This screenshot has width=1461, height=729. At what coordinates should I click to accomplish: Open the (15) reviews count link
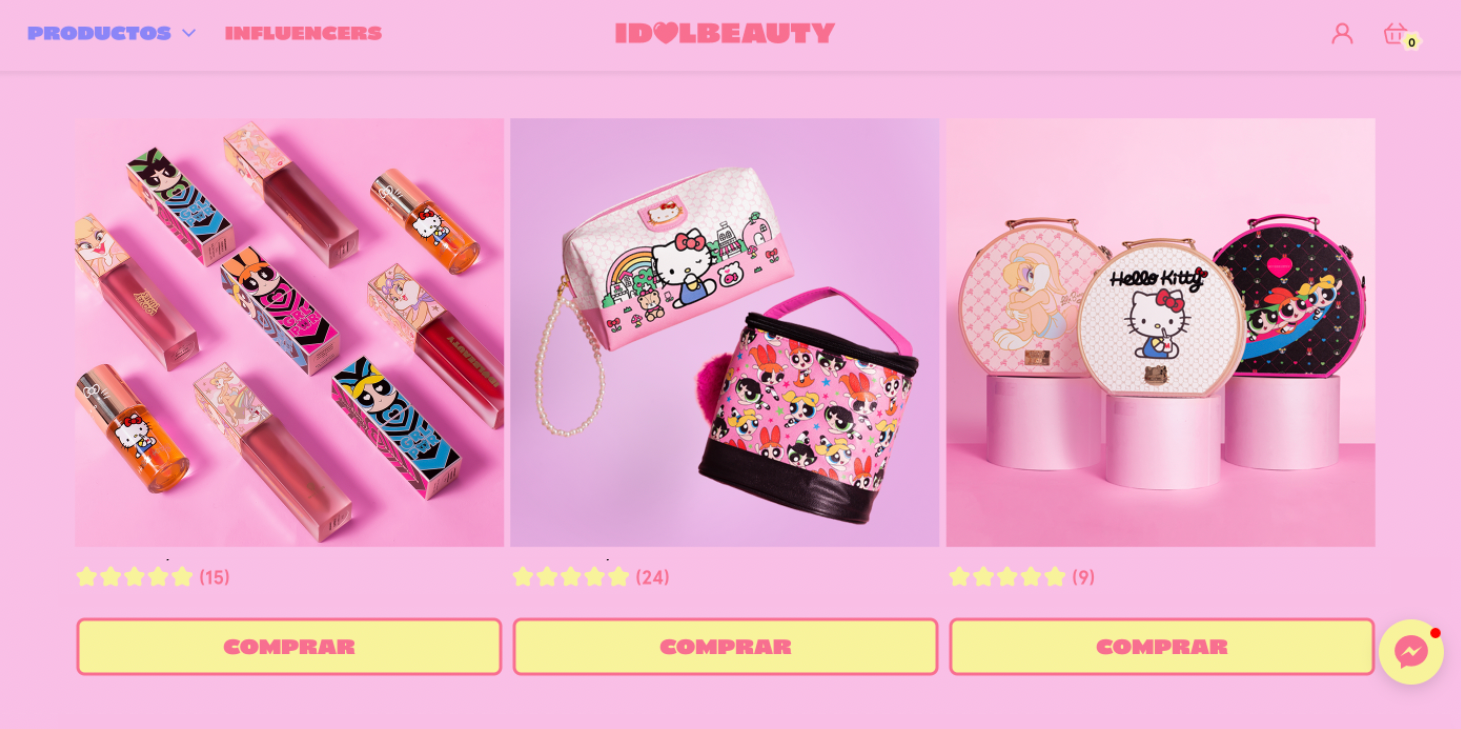(214, 577)
